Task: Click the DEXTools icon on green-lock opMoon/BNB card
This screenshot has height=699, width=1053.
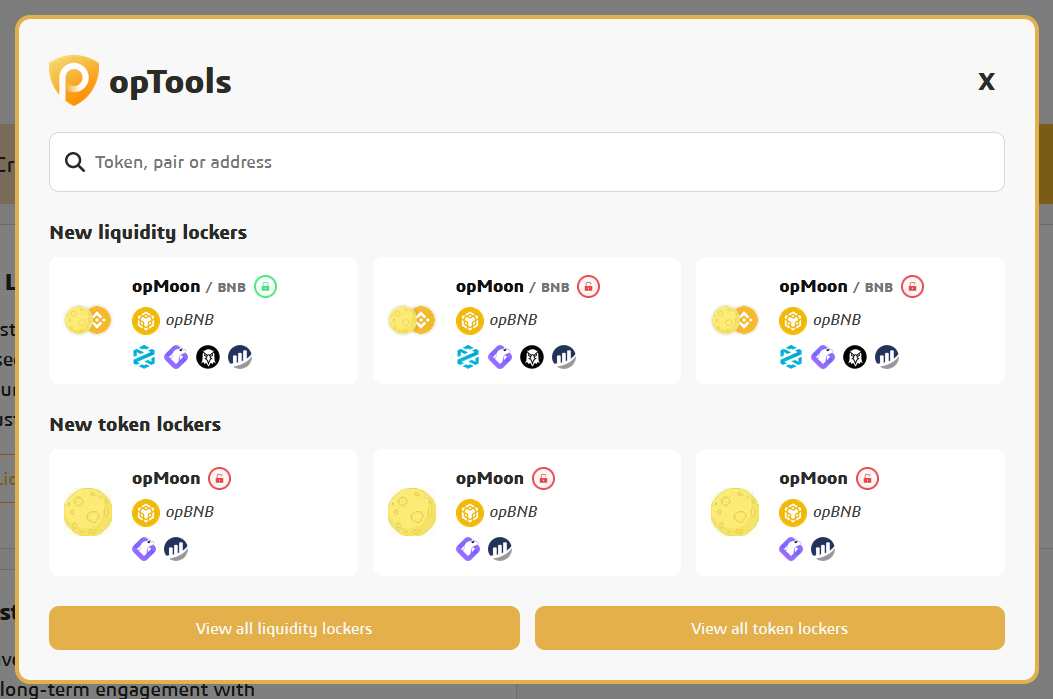Action: (144, 357)
